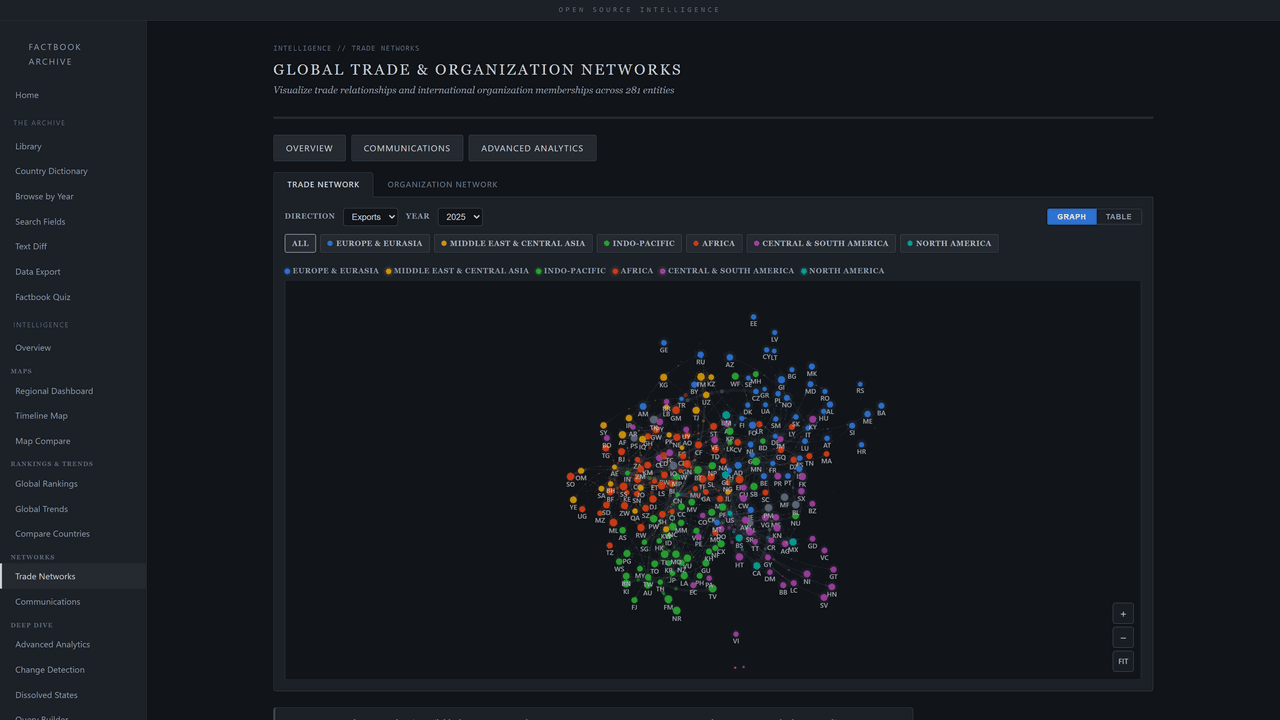
Task: Switch to the ORGANIZATION NETWORK tab
Action: point(442,184)
